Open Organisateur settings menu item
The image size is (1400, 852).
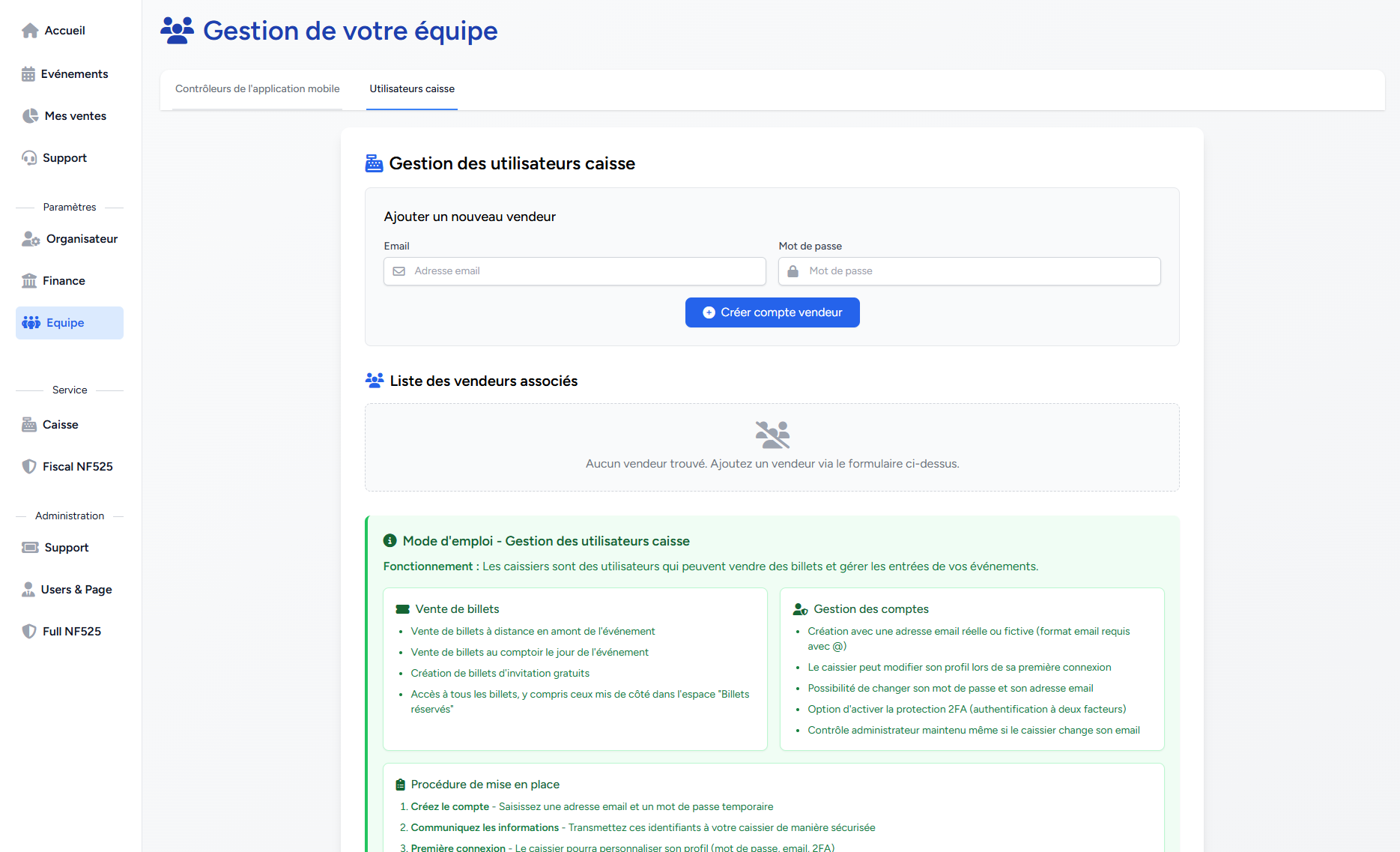coord(70,239)
